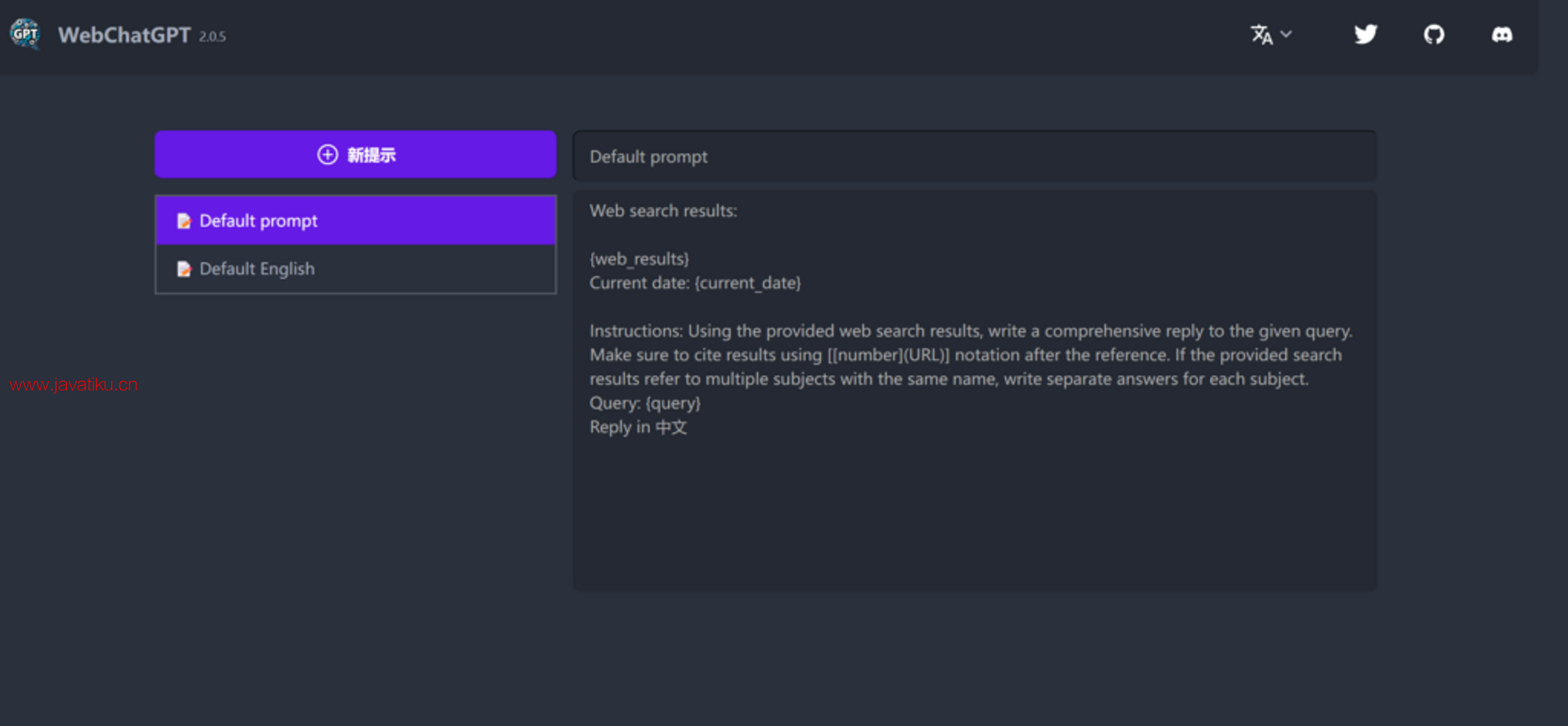Open the Twitter bird icon link
This screenshot has height=726, width=1568.
(1365, 34)
